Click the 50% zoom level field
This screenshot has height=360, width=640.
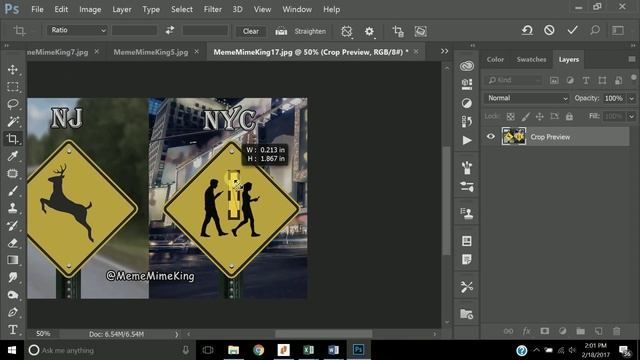[x=43, y=334]
